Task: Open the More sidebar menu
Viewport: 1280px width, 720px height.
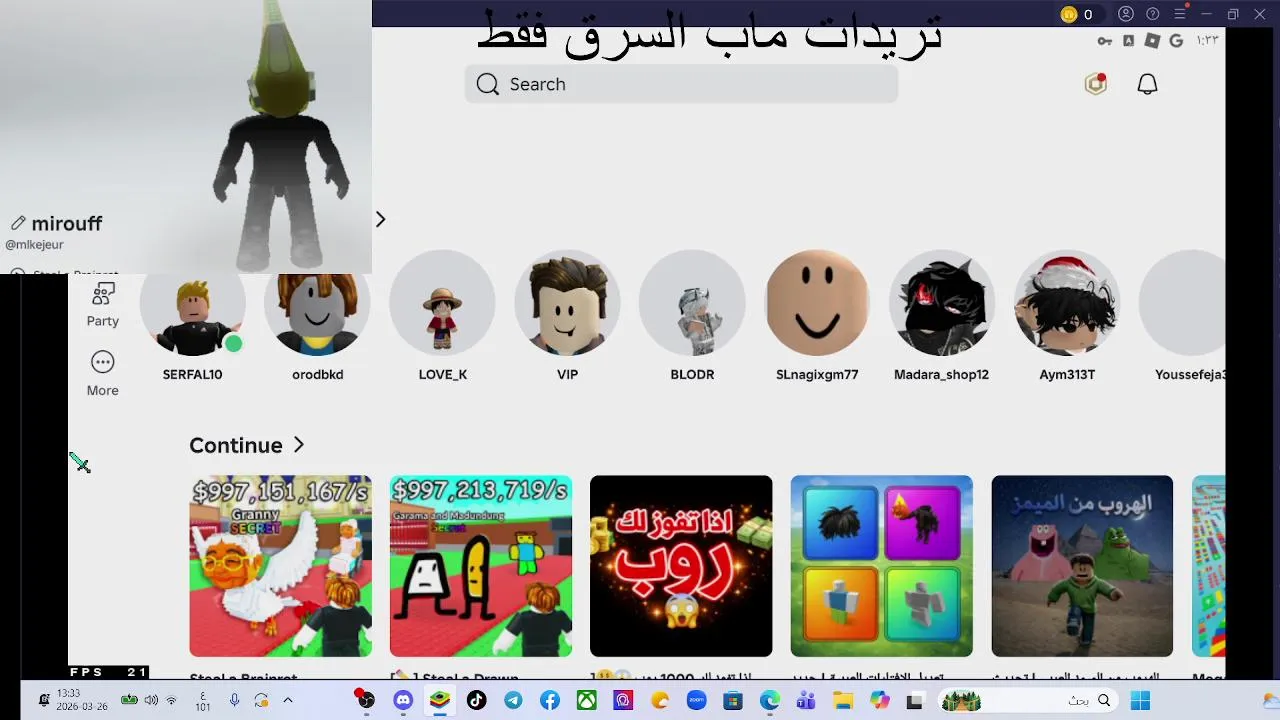Action: [102, 374]
